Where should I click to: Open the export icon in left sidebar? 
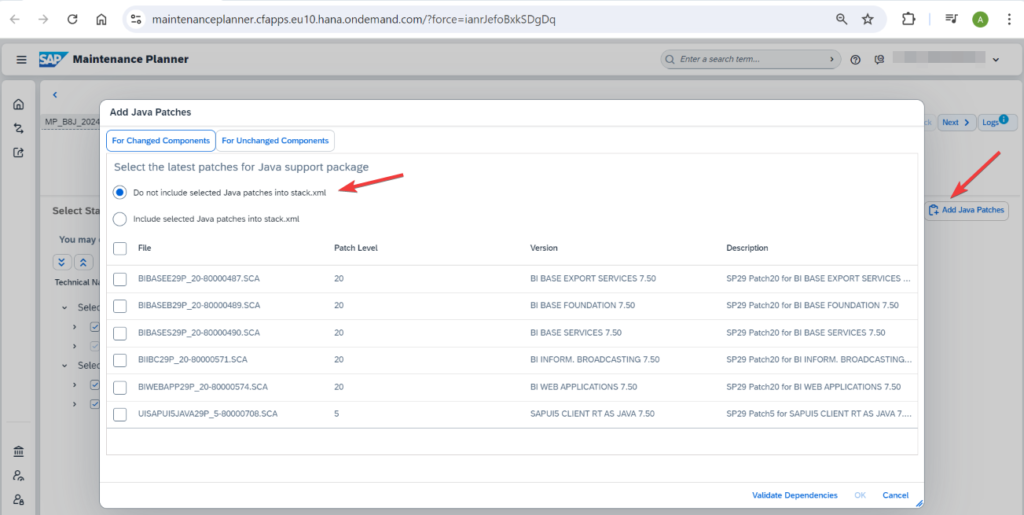[x=19, y=153]
